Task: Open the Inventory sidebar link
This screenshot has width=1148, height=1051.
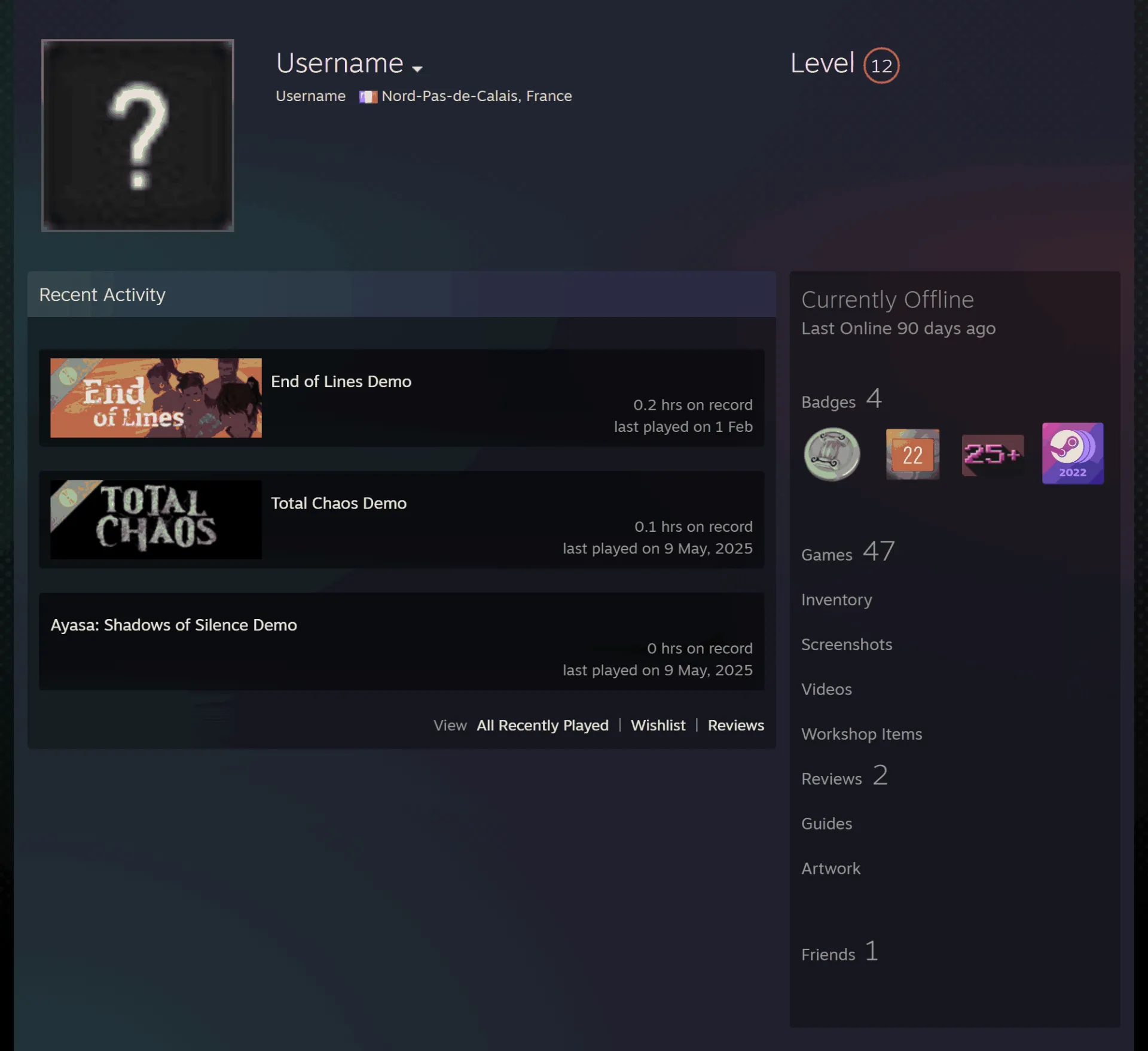Action: point(836,600)
